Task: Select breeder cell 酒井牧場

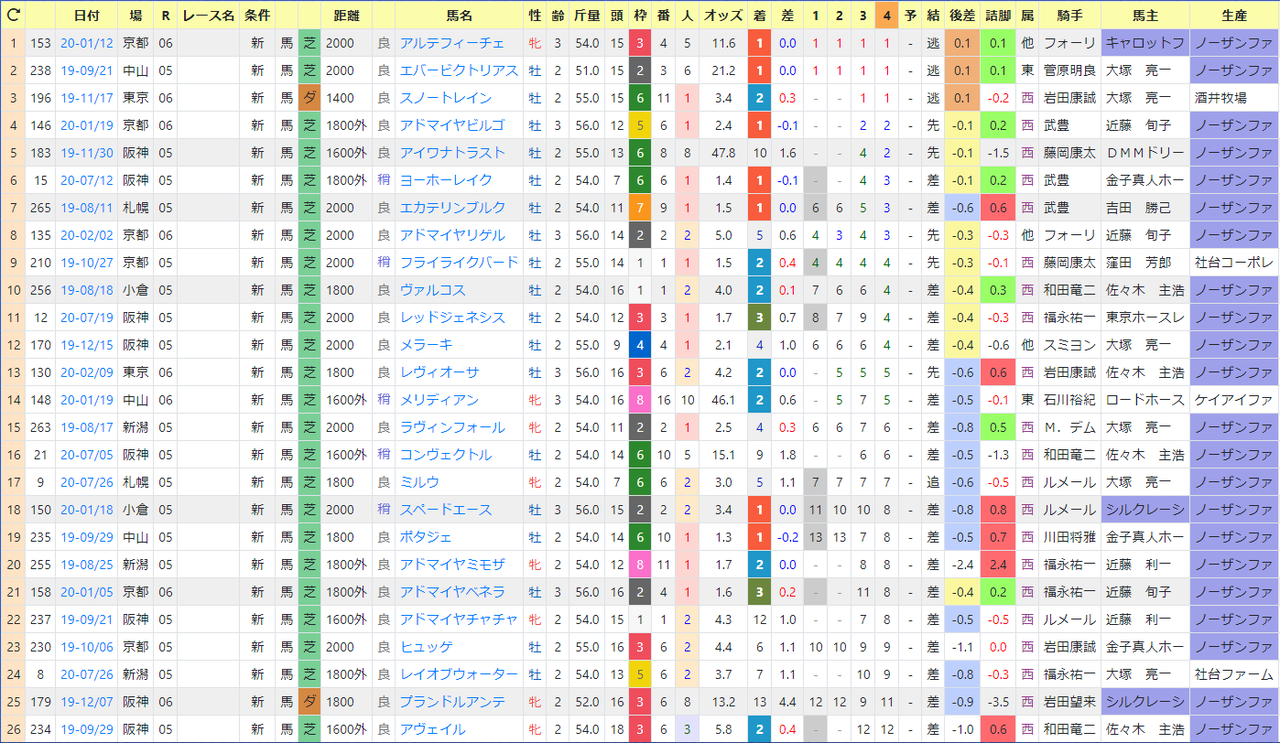Action: pos(1234,98)
